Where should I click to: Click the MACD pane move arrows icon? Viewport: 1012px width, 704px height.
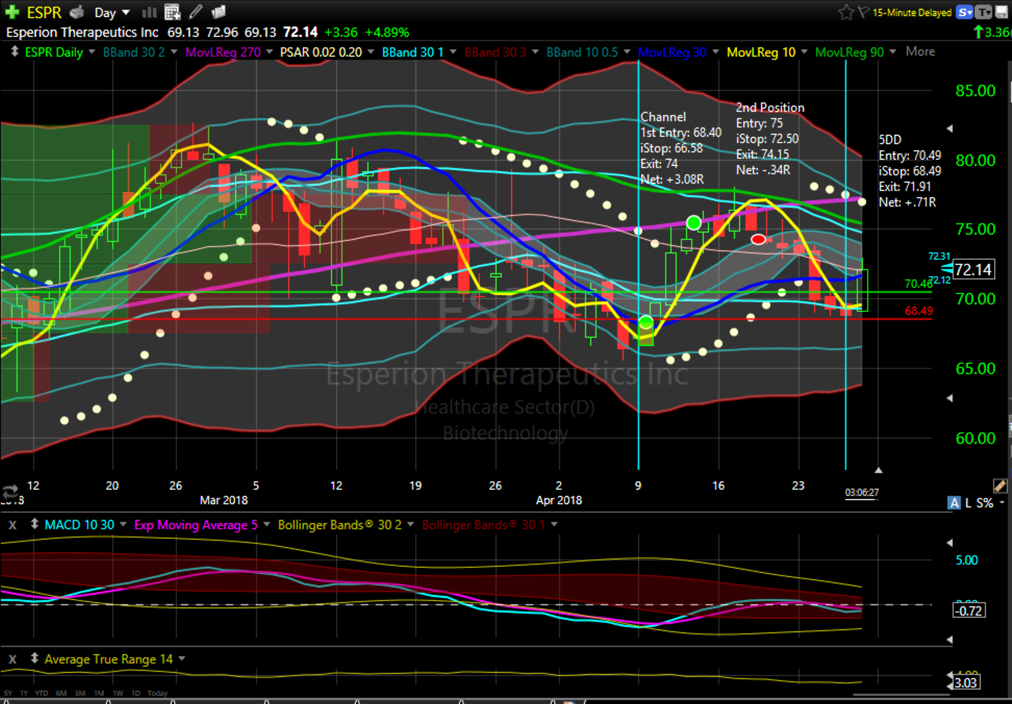pos(34,525)
